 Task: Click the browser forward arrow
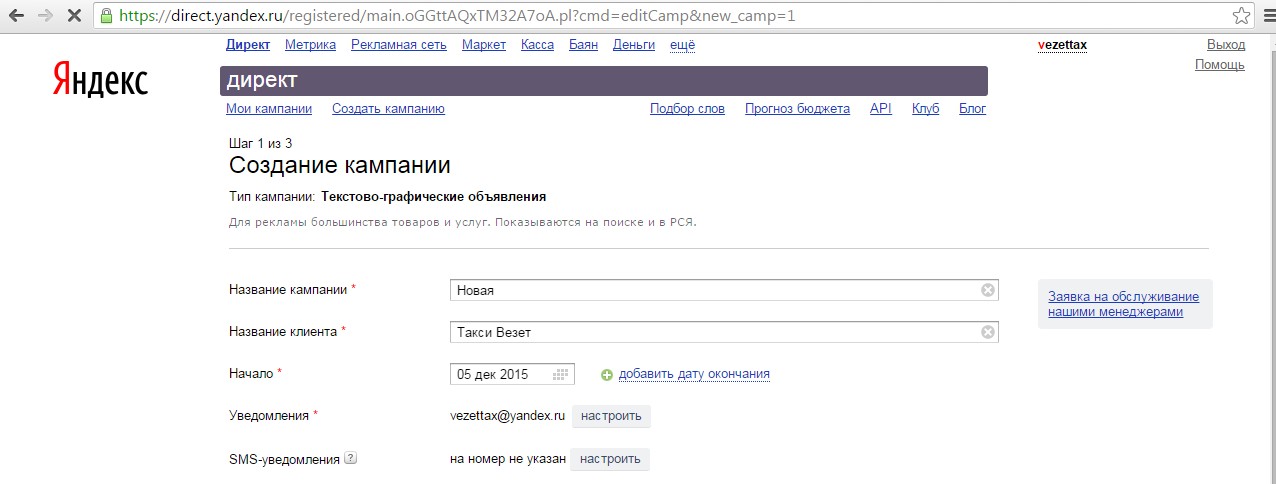[46, 16]
